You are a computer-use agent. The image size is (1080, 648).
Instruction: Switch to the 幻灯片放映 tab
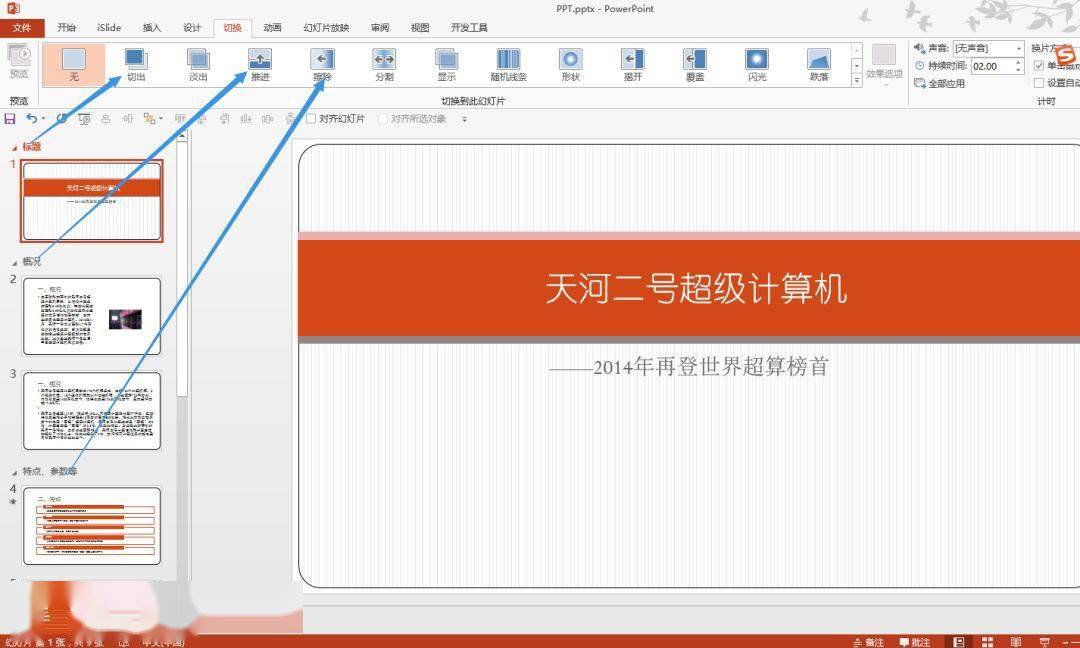(x=326, y=28)
